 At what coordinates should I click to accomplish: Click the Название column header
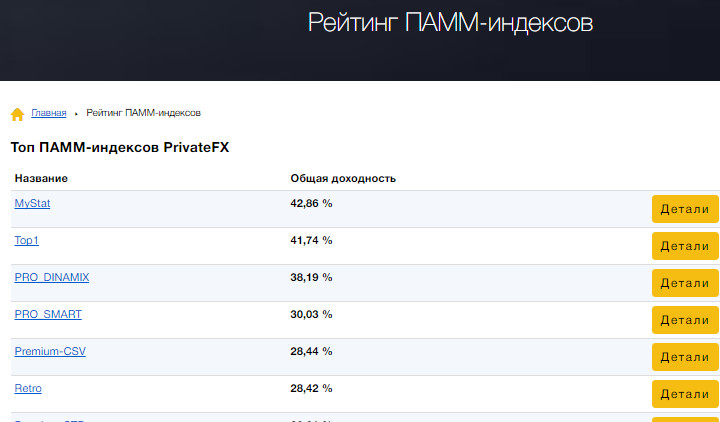(41, 178)
